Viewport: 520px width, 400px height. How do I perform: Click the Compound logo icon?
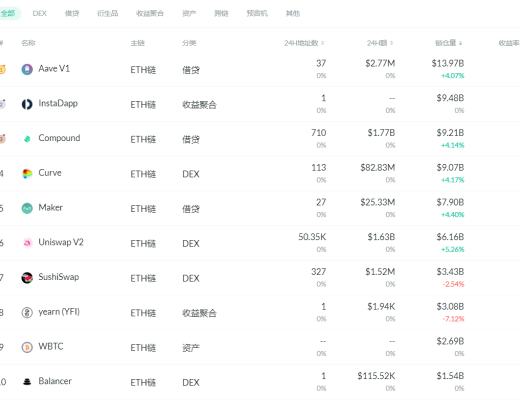pos(27,139)
